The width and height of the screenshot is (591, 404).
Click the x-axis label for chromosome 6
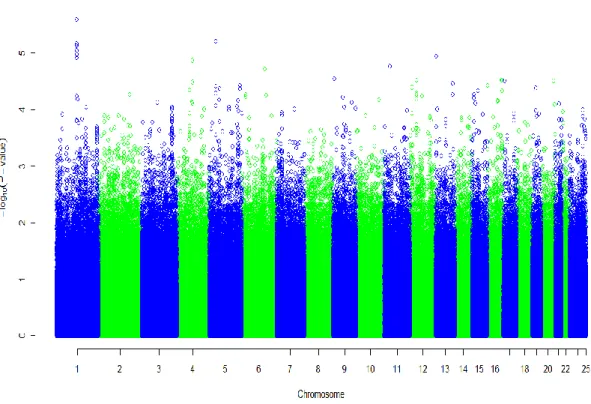click(x=258, y=369)
